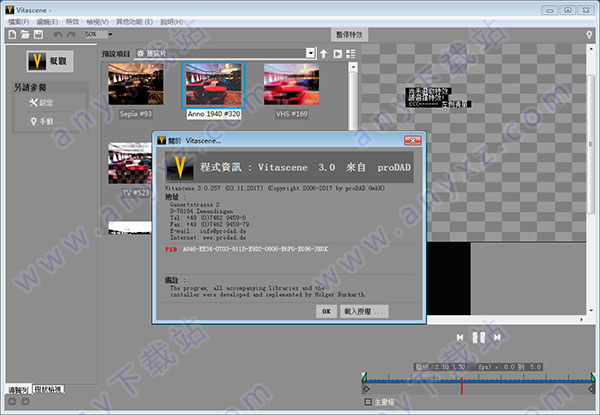This screenshot has width=600, height=415.
Task: Click the redo arrow icon
Action: coord(71,35)
